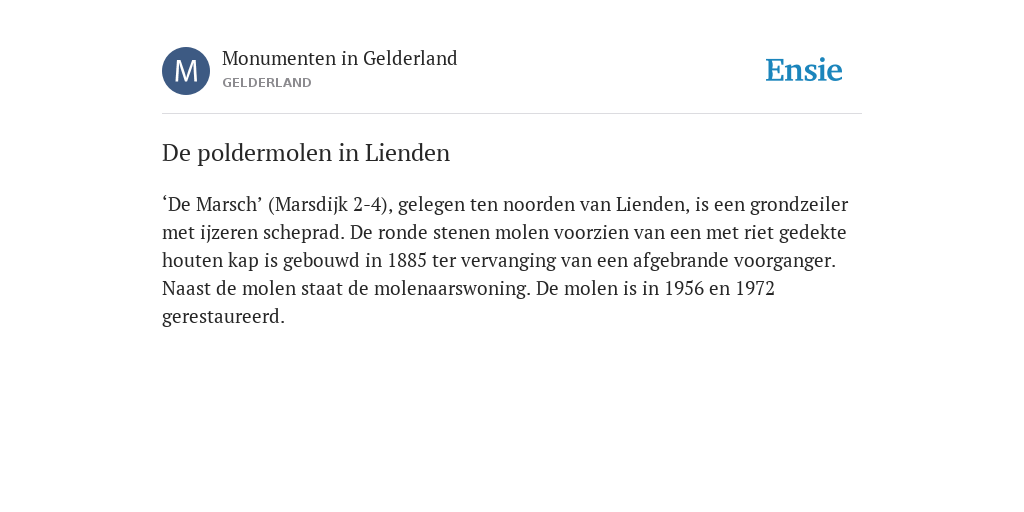Click the word voorganger in the paragraph
This screenshot has height=512, width=1024.
click(784, 261)
